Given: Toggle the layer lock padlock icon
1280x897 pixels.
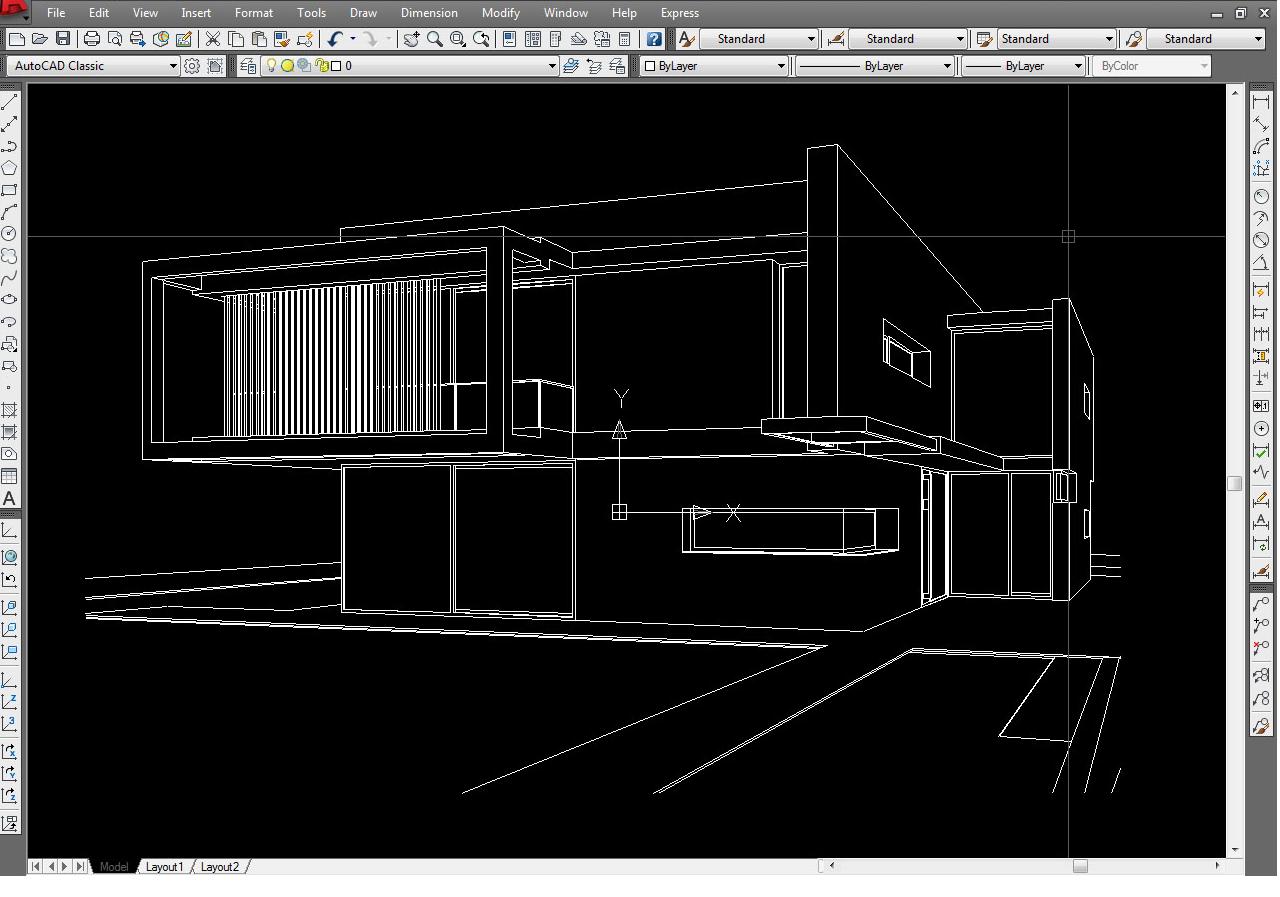Looking at the screenshot, I should tap(322, 66).
